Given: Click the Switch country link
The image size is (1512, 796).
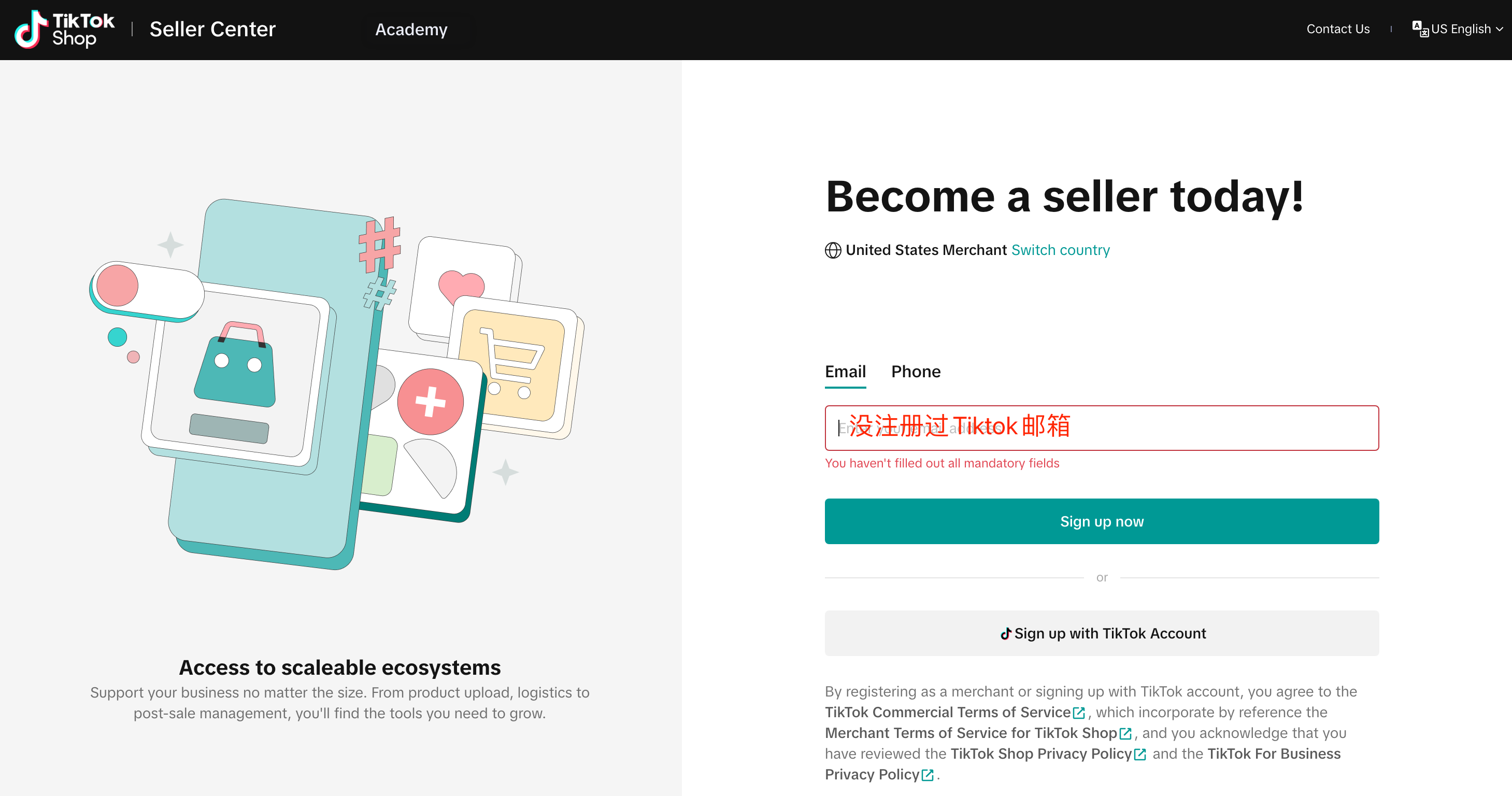Looking at the screenshot, I should [x=1060, y=250].
